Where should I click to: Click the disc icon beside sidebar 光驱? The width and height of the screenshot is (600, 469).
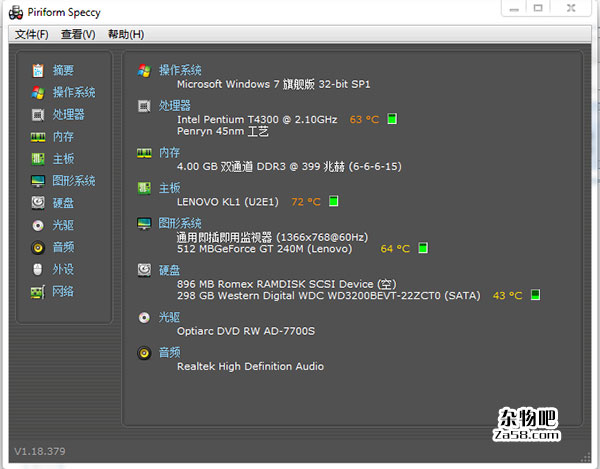coord(38,225)
